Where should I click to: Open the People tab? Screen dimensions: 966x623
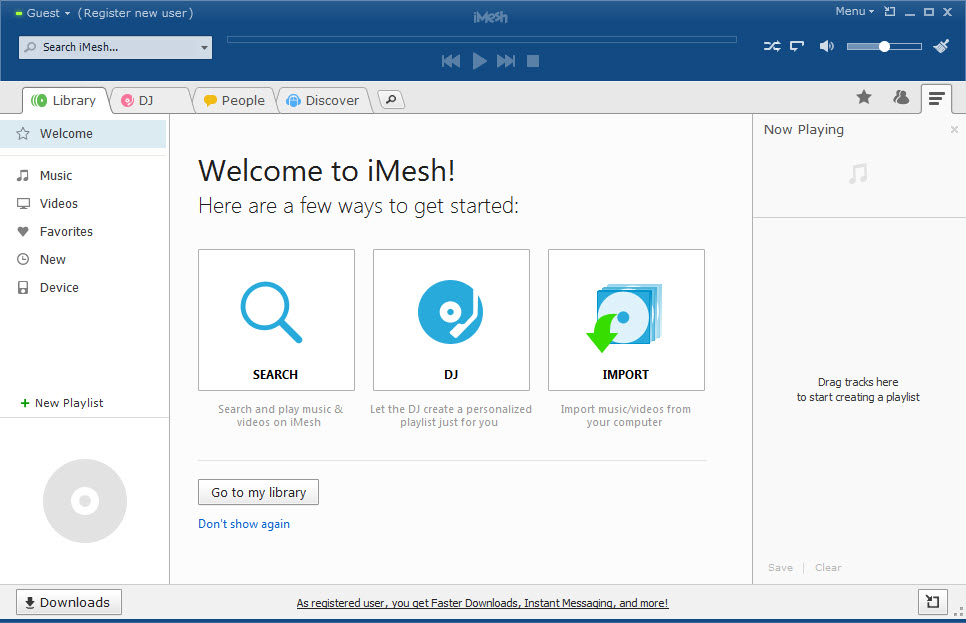click(x=235, y=100)
